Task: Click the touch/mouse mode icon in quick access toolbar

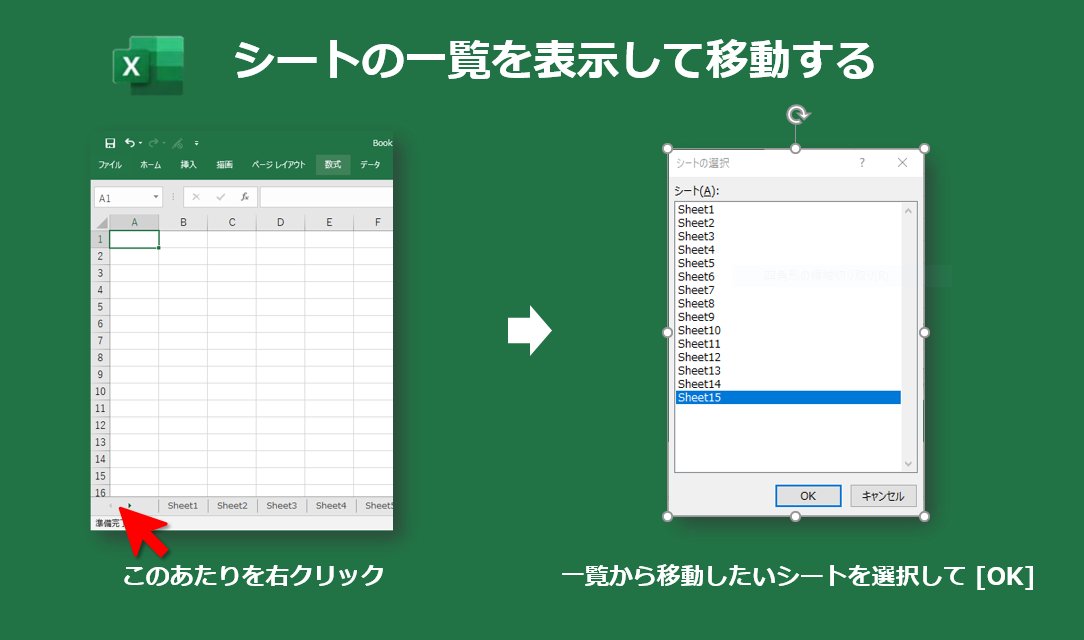Action: (x=178, y=143)
